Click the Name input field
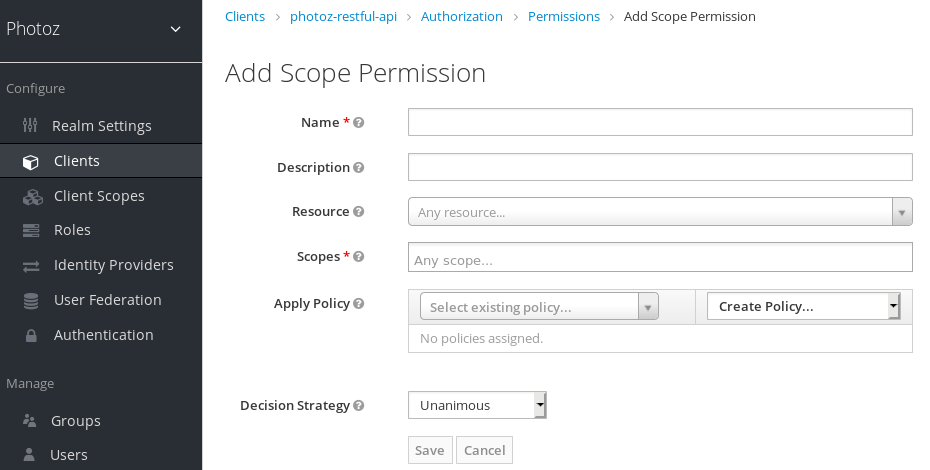 point(660,122)
